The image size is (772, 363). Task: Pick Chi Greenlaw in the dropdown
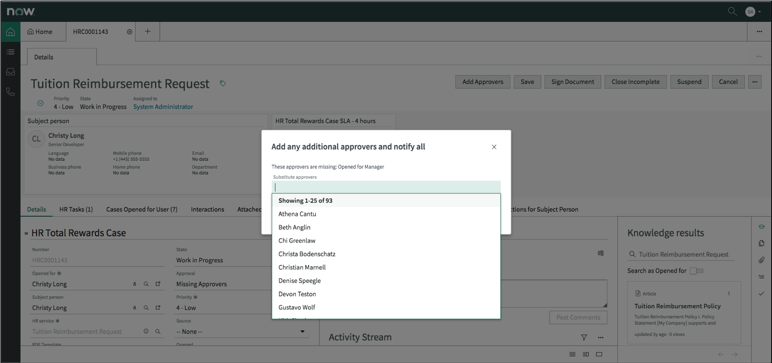click(x=386, y=241)
